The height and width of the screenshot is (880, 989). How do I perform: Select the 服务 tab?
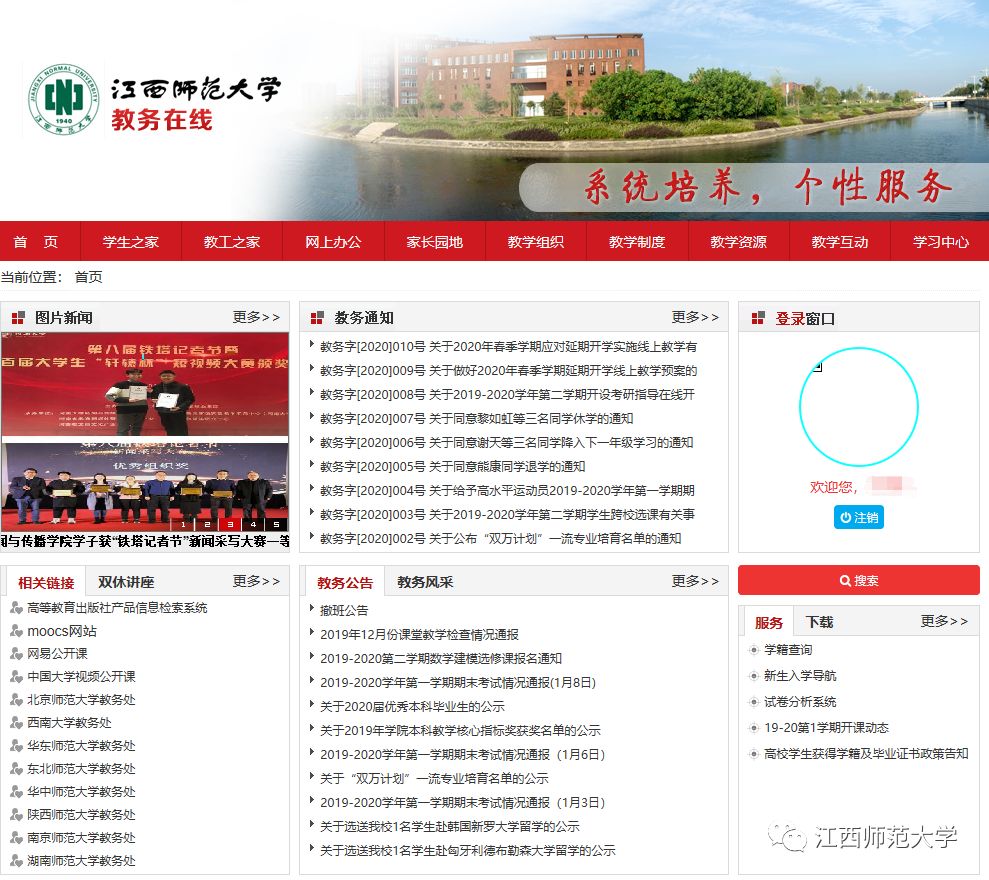(x=769, y=623)
